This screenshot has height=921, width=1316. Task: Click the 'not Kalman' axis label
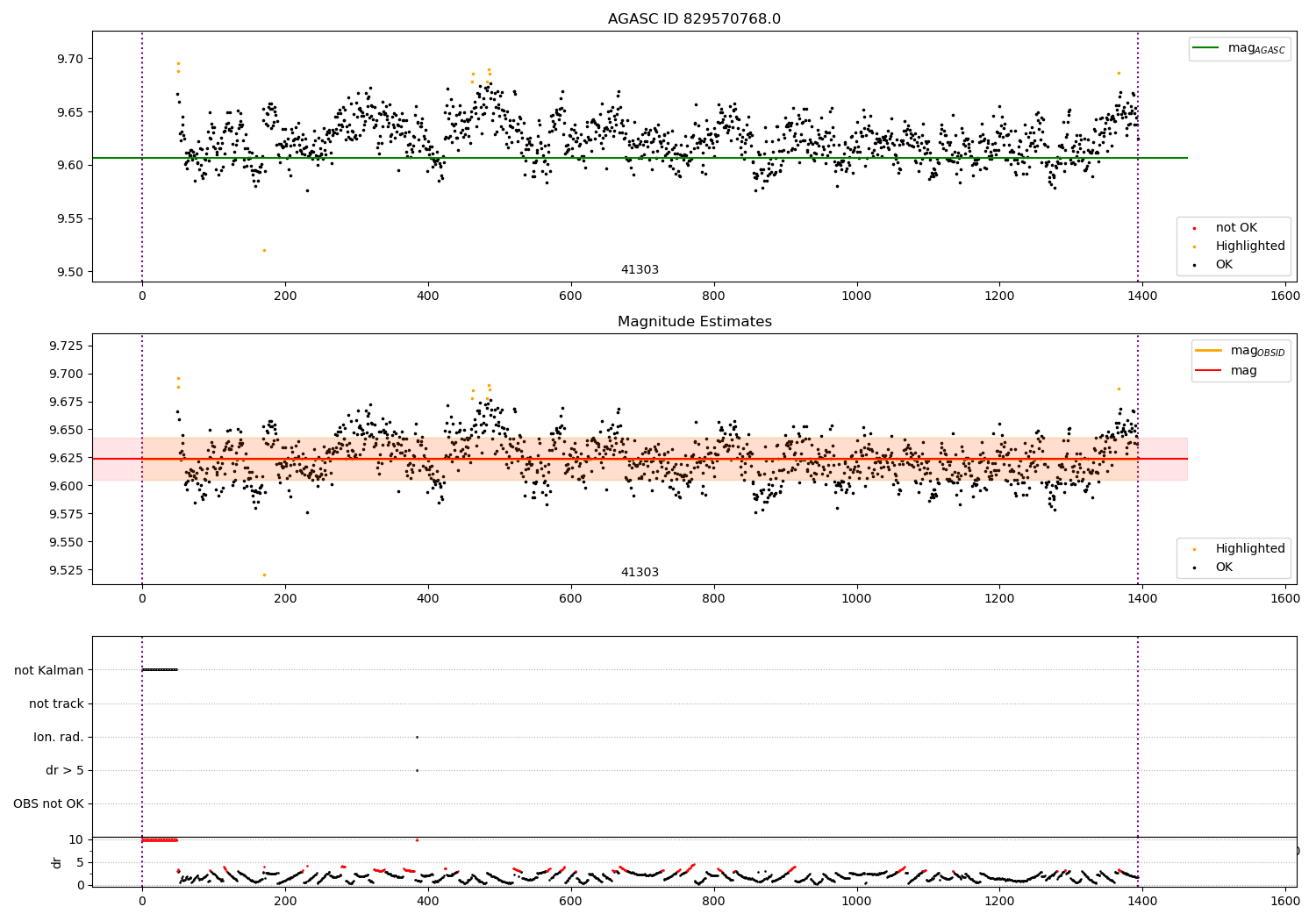click(x=49, y=670)
